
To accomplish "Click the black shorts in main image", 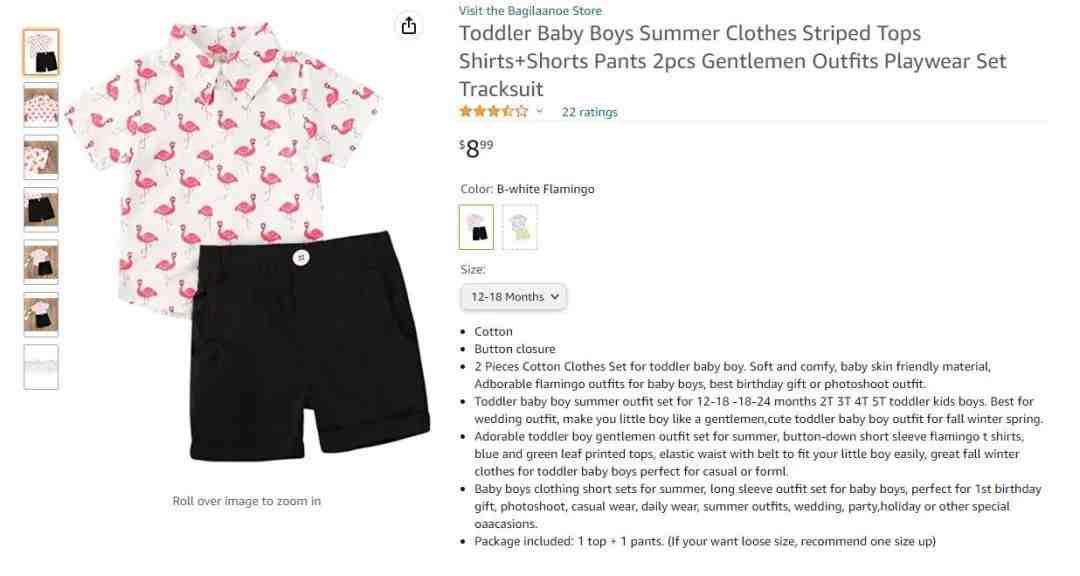I will [310, 344].
